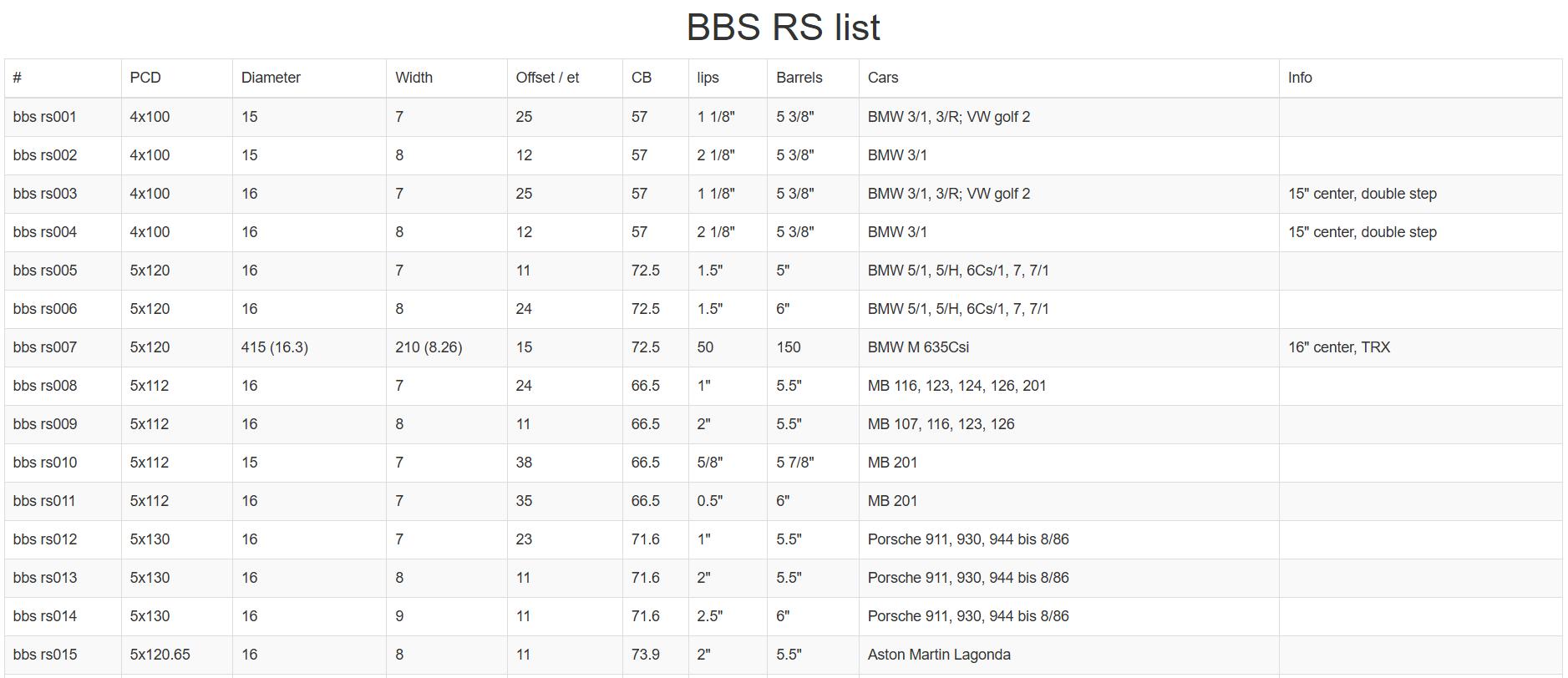Click the 5x120.65 PCD cell

[160, 655]
